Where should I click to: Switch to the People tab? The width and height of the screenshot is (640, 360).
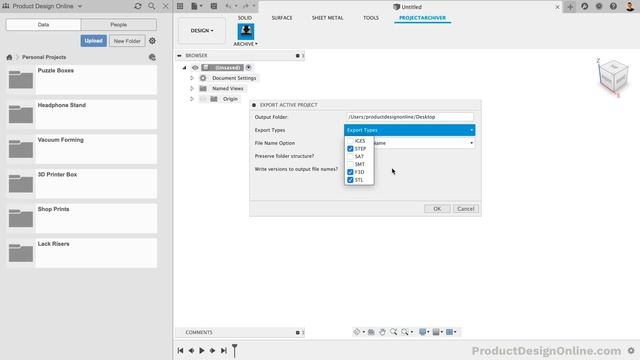[x=118, y=24]
